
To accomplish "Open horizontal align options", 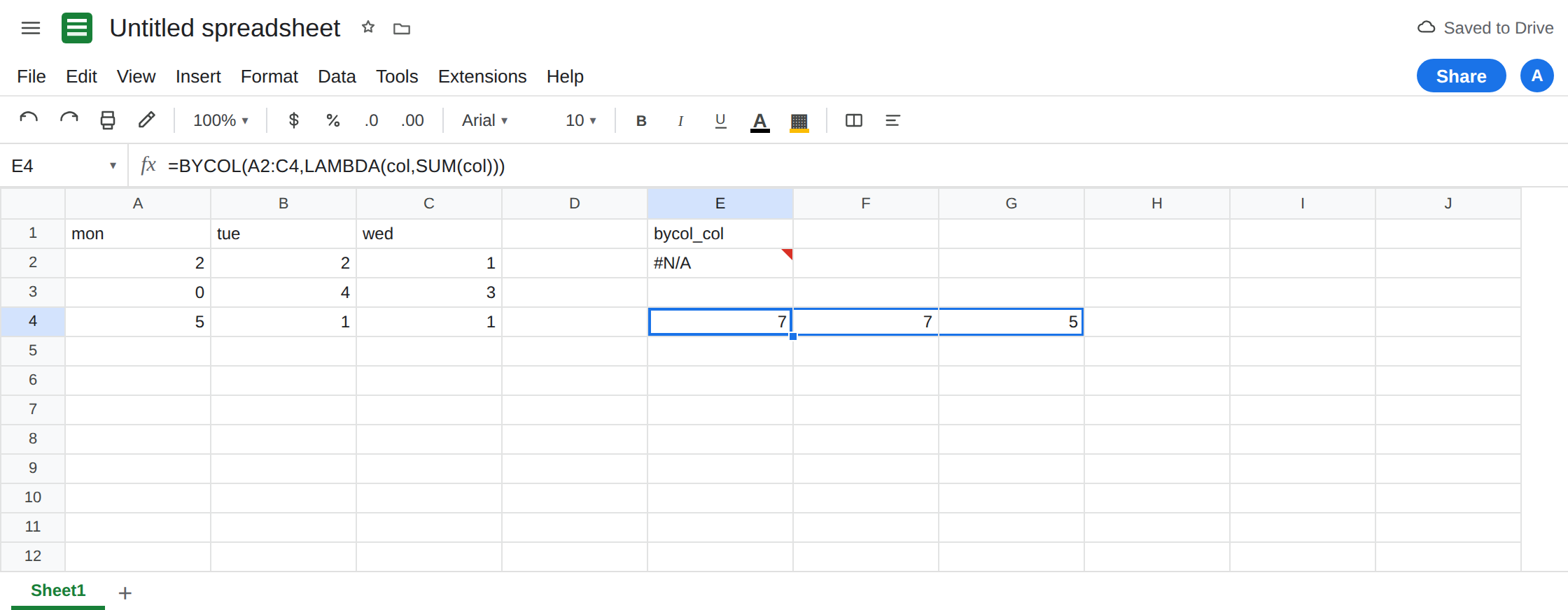I will click(x=892, y=120).
